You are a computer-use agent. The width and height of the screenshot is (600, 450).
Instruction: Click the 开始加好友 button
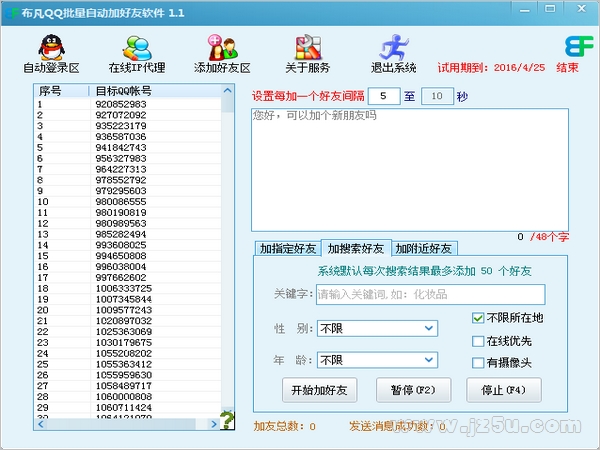coord(320,390)
